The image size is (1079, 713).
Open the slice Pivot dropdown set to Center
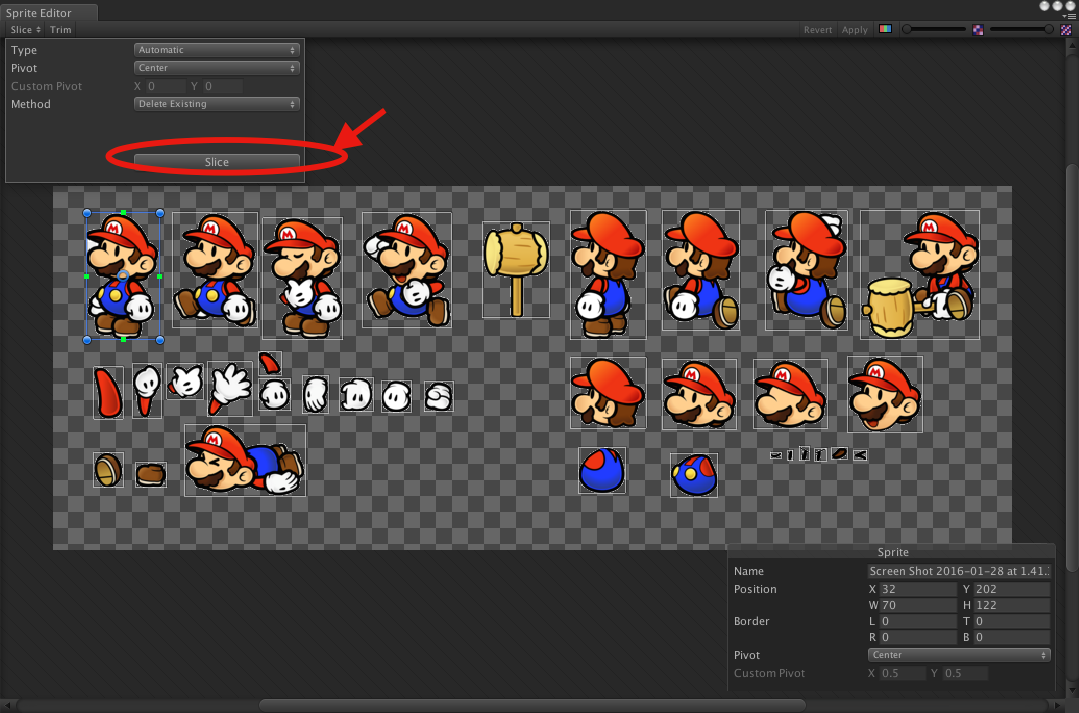pyautogui.click(x=216, y=67)
